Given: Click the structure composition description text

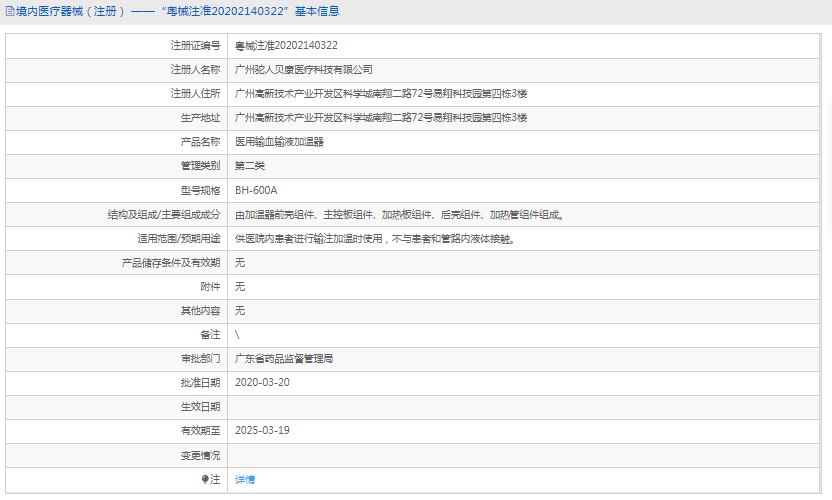Looking at the screenshot, I should coord(400,215).
